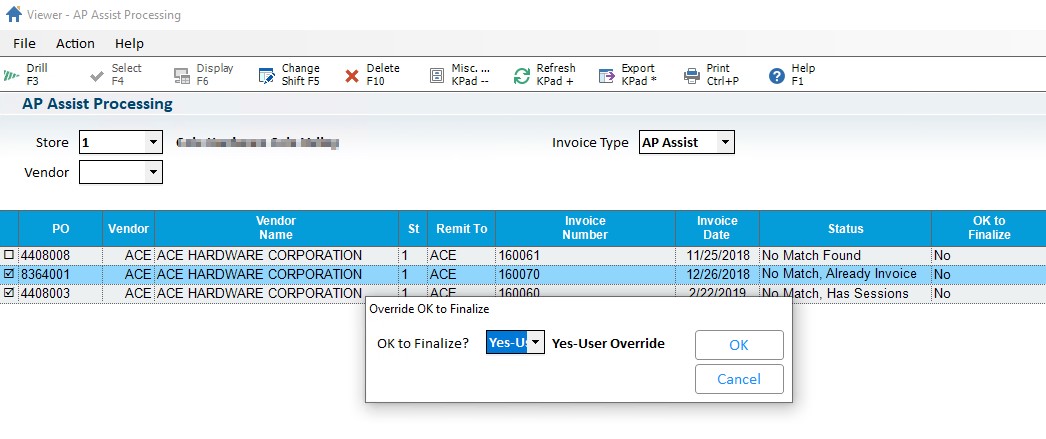The image size is (1046, 439).
Task: Open the OK to Finalize dropdown
Action: coord(536,343)
